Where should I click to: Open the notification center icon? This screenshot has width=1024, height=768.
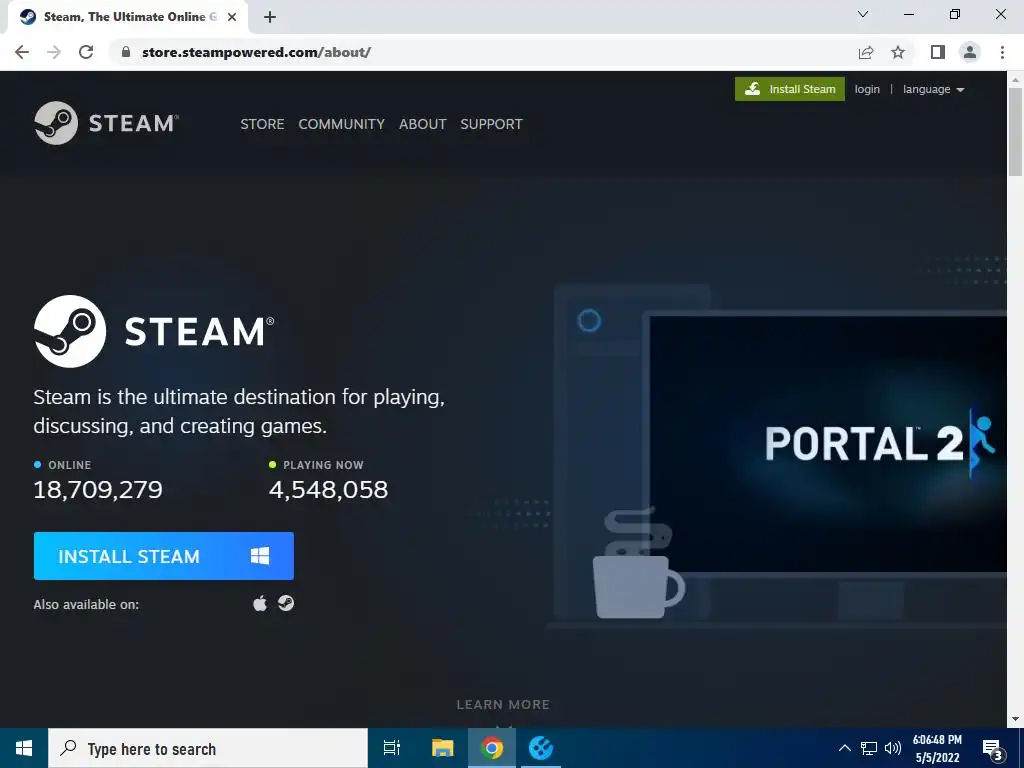click(x=993, y=749)
